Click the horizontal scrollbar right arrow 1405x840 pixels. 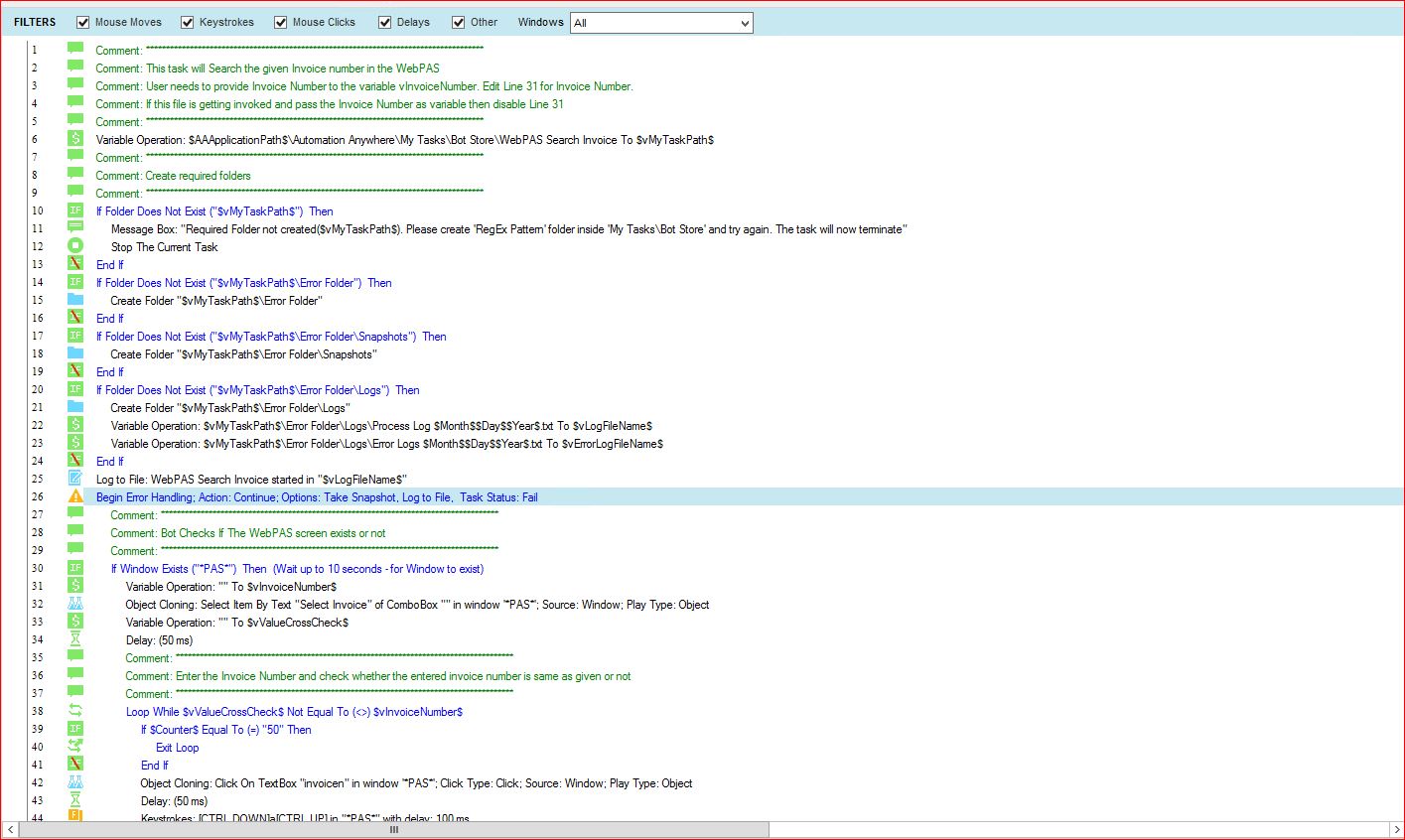pyautogui.click(x=1396, y=829)
